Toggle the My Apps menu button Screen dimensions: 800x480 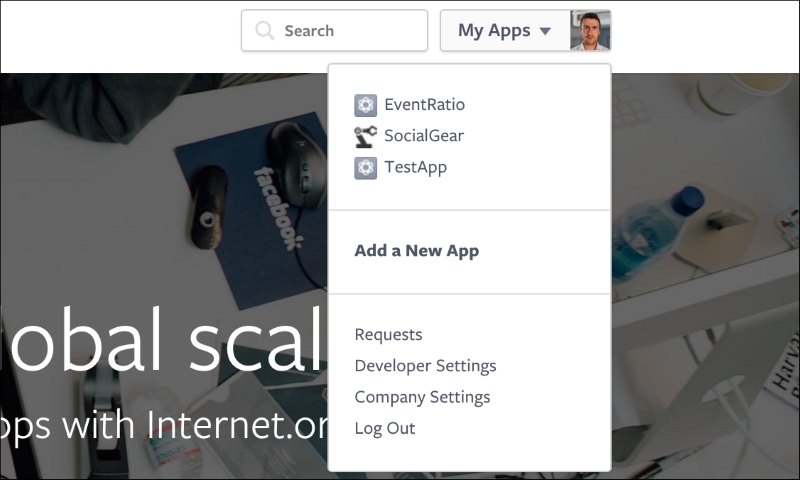point(505,31)
